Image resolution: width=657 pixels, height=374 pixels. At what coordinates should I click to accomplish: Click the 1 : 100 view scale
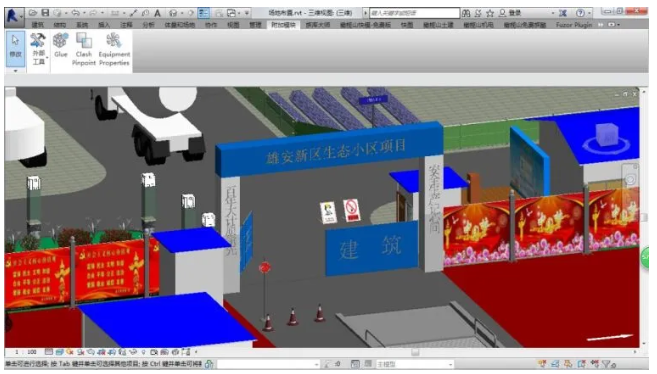tap(26, 352)
